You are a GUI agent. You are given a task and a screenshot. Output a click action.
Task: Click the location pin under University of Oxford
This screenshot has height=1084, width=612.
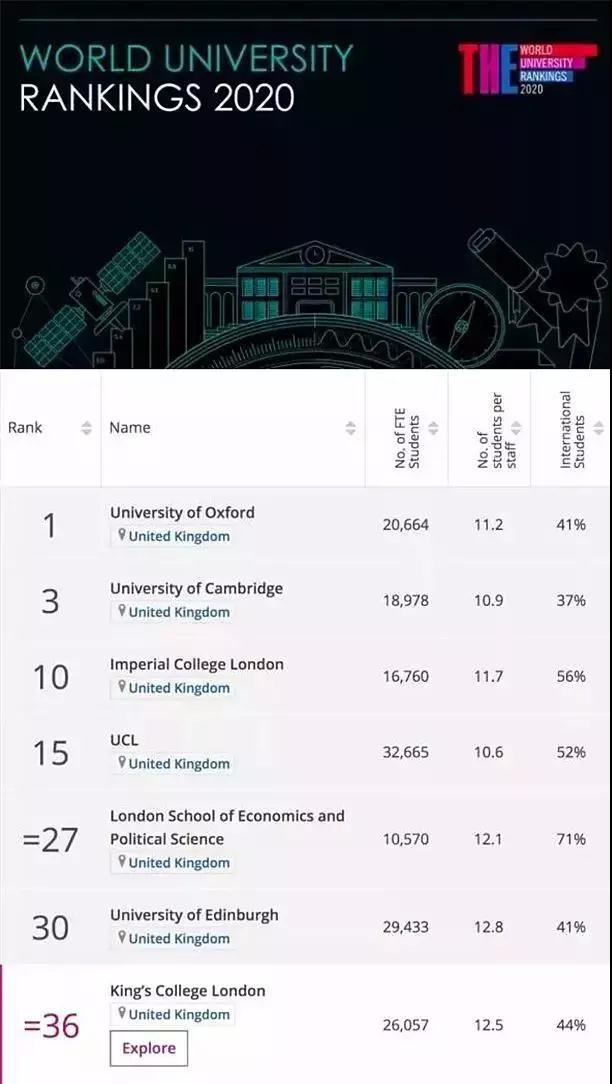tap(122, 536)
